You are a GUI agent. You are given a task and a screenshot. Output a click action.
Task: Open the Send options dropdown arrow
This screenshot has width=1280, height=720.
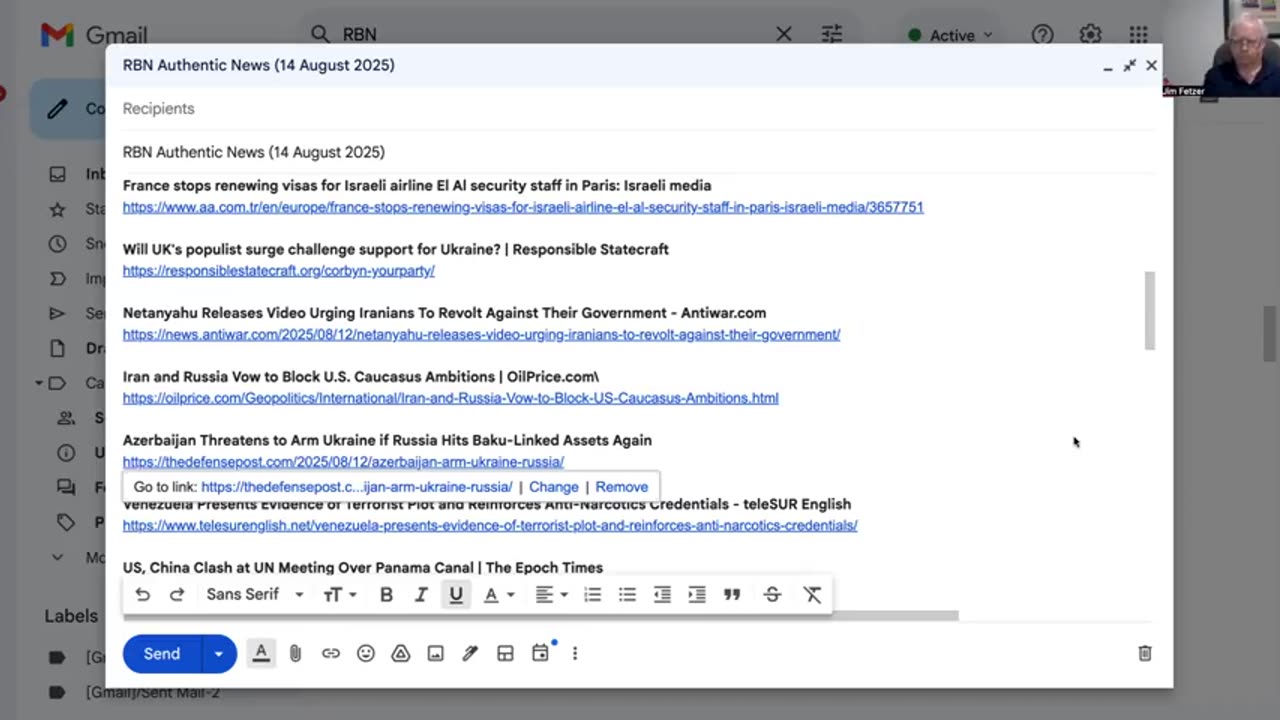pyautogui.click(x=219, y=654)
